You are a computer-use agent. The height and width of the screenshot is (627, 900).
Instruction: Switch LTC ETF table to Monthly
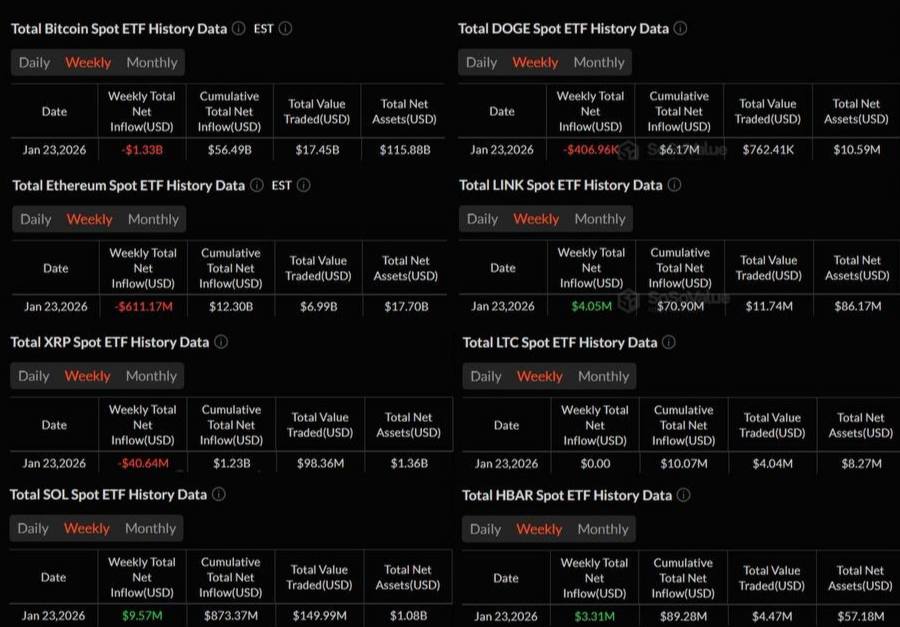pos(603,376)
